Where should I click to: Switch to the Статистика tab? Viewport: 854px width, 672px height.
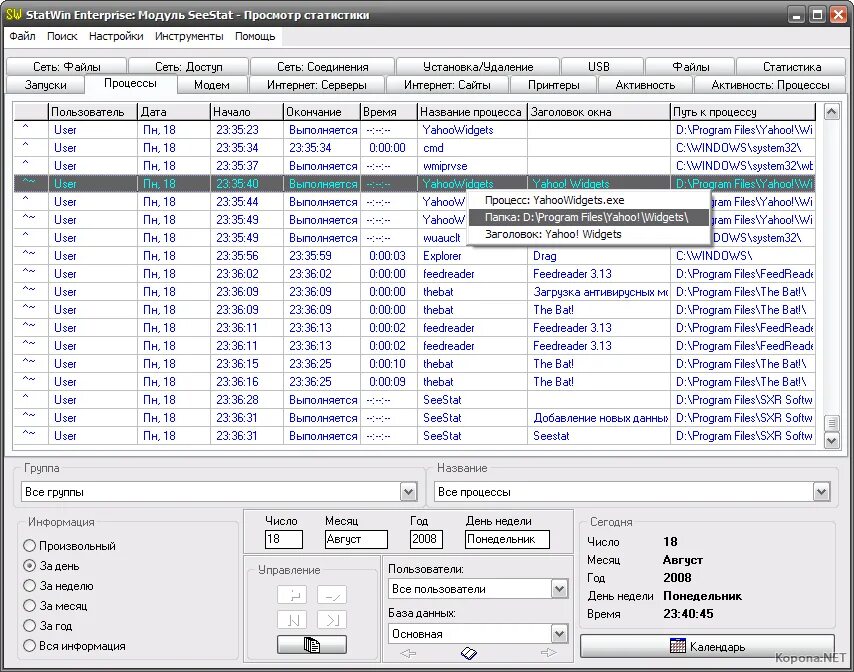click(792, 66)
